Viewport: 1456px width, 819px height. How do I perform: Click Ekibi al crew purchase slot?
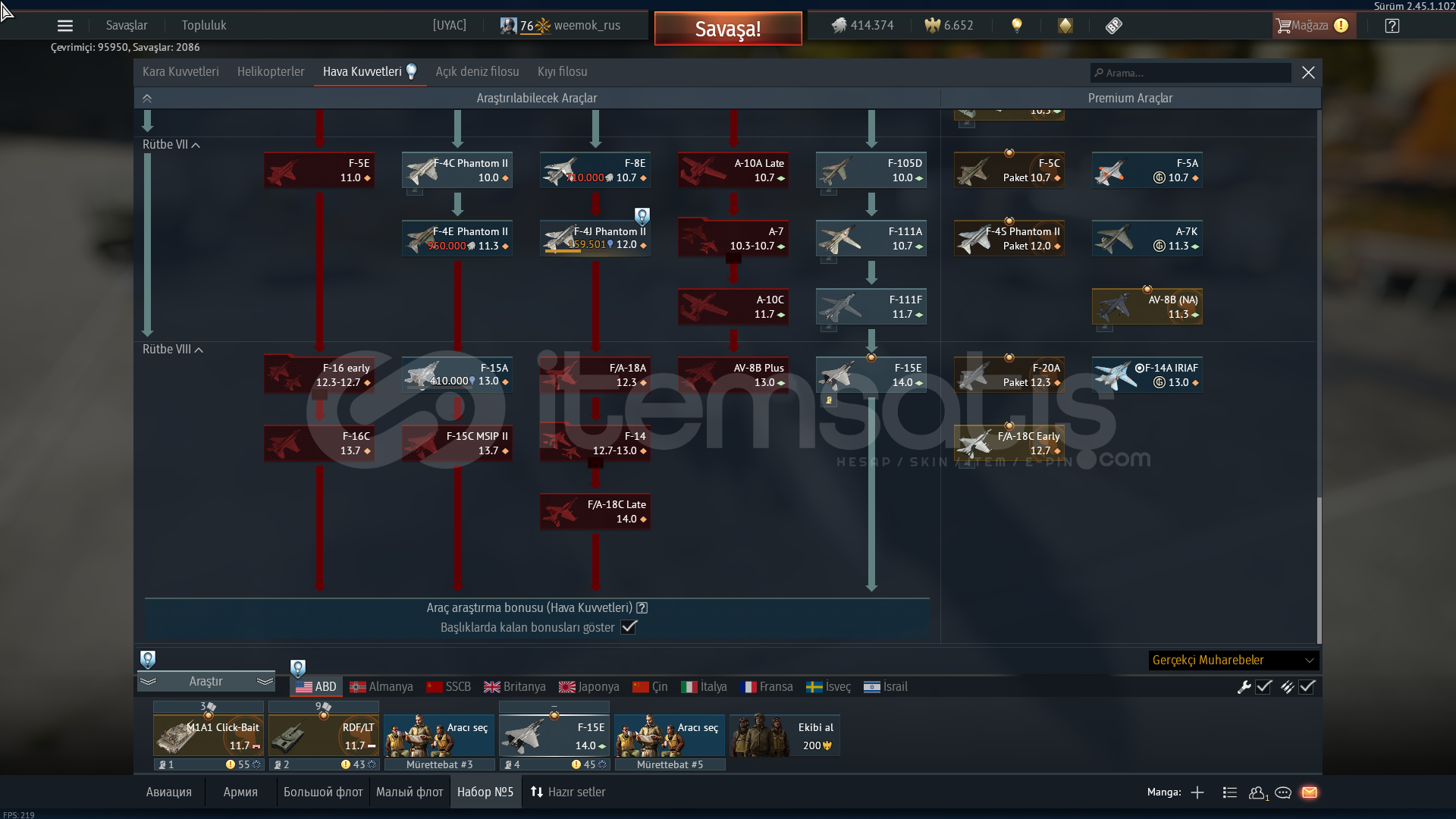pyautogui.click(x=785, y=736)
